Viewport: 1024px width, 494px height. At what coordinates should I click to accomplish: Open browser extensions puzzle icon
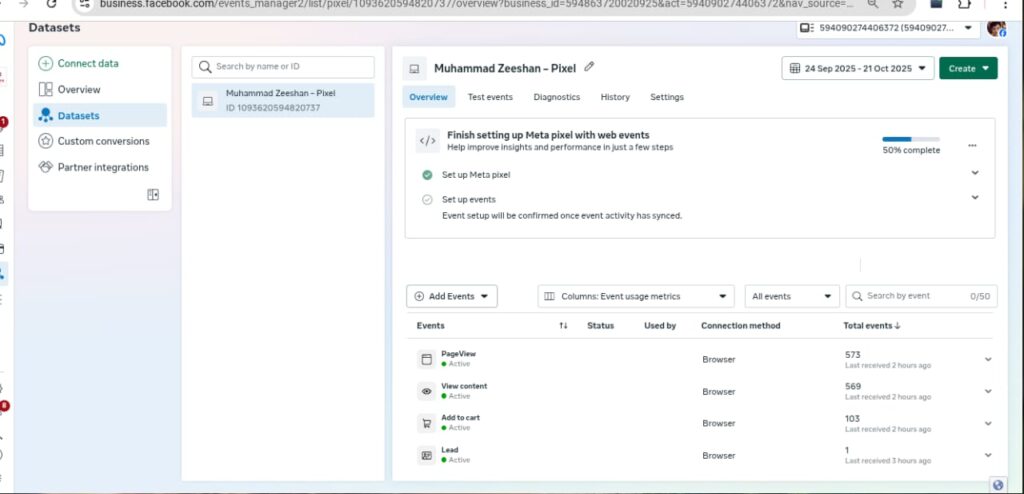964,4
